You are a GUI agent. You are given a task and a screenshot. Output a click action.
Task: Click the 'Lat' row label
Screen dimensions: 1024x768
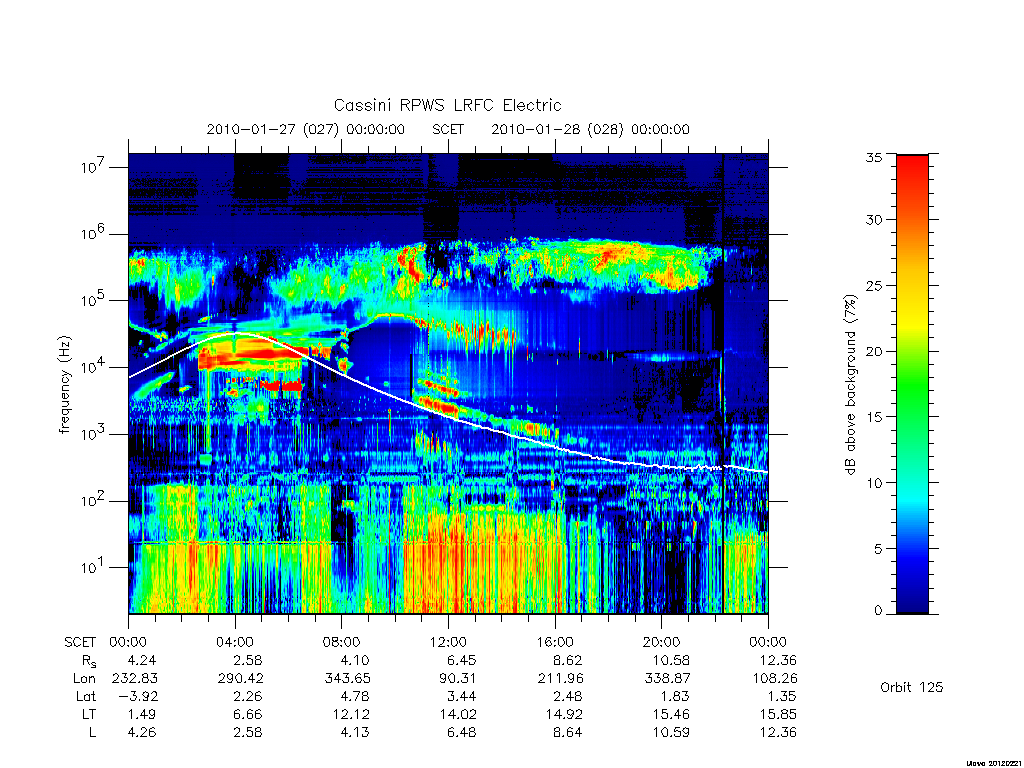[x=85, y=697]
